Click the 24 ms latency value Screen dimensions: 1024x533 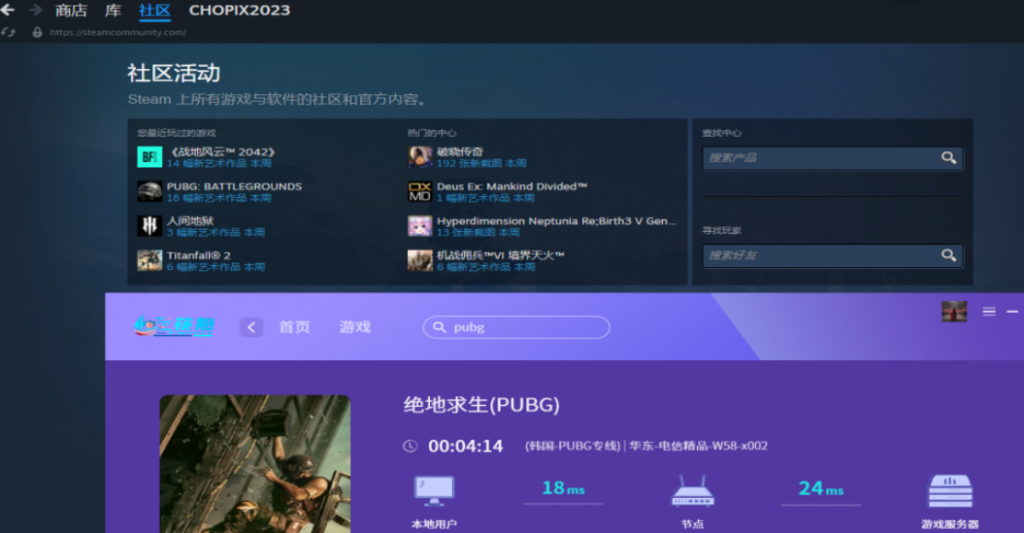pyautogui.click(x=821, y=488)
